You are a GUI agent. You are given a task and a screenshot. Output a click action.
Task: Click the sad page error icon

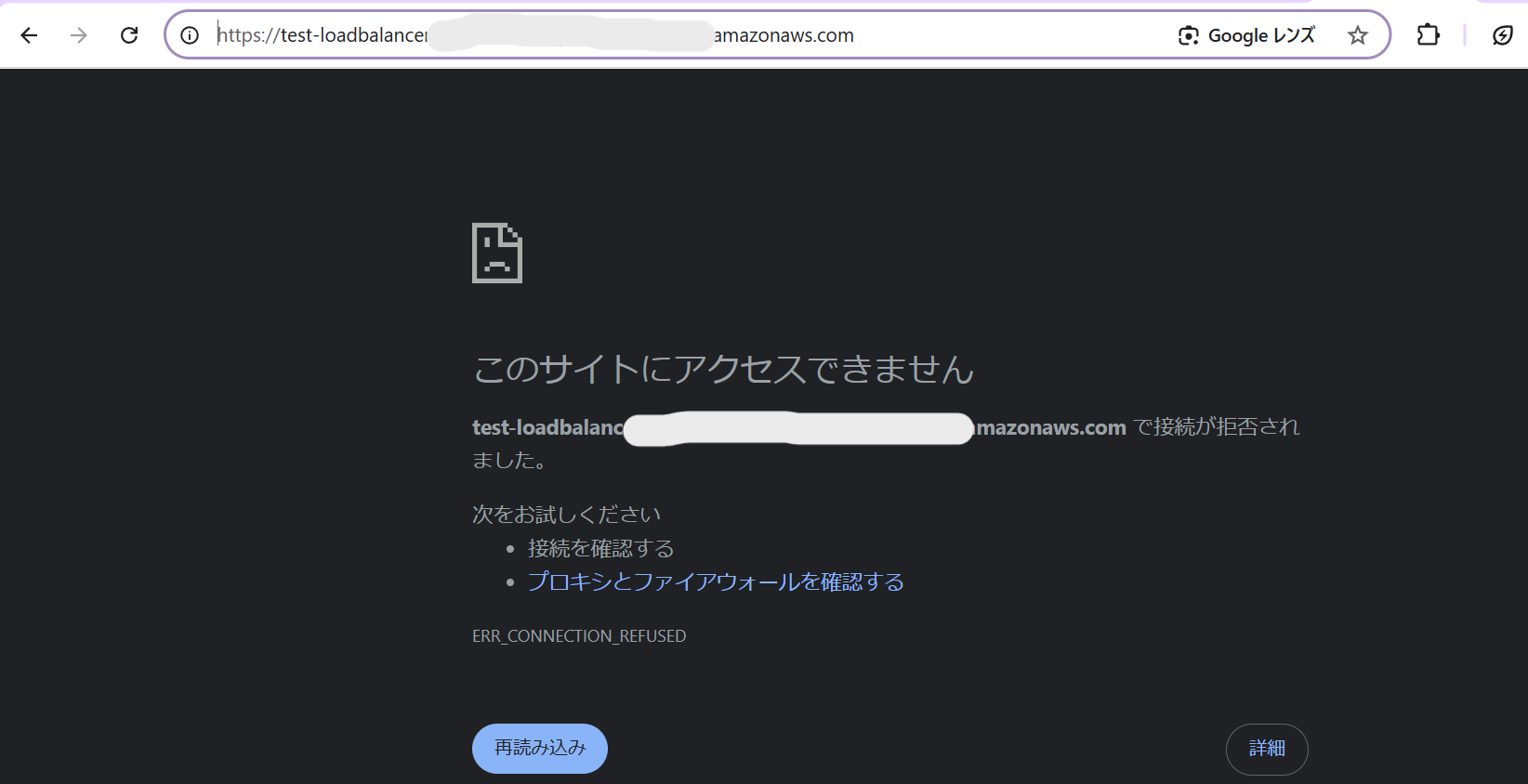497,253
